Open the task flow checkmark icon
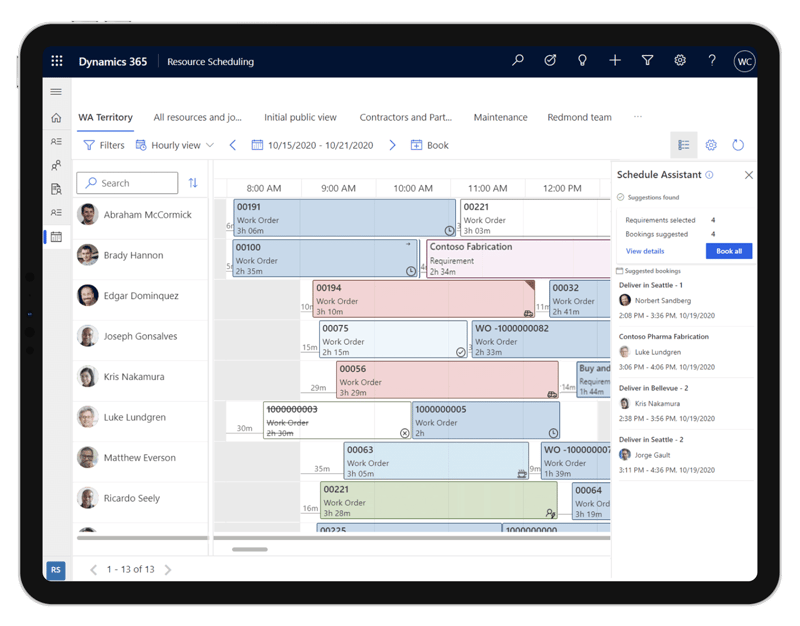800x626 pixels. pyautogui.click(x=550, y=61)
